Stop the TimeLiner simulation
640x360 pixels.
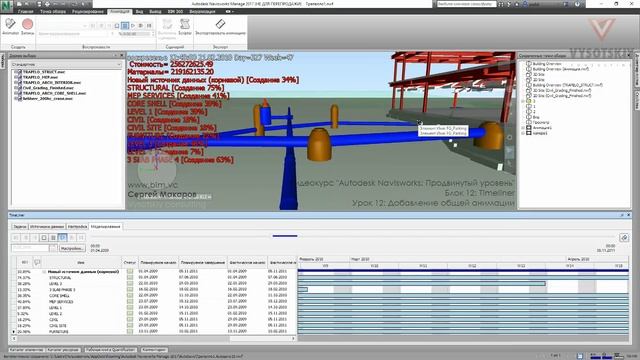tap(44, 237)
